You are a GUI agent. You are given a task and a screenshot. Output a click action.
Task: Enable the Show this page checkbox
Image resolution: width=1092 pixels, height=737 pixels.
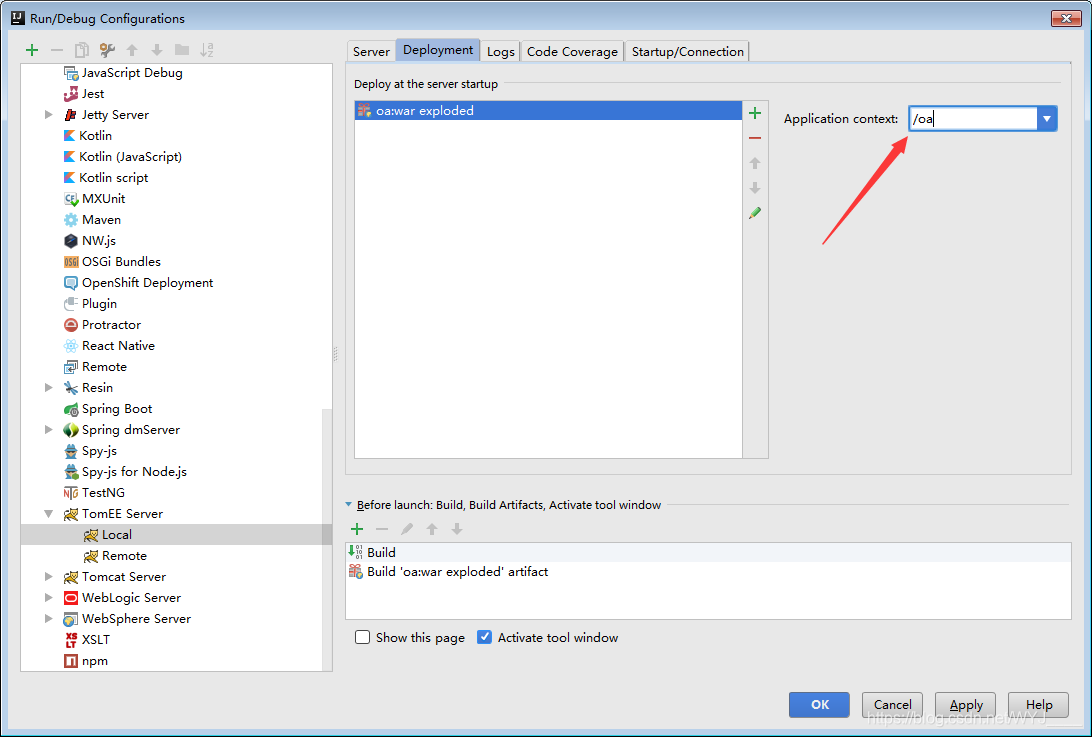[x=362, y=637]
